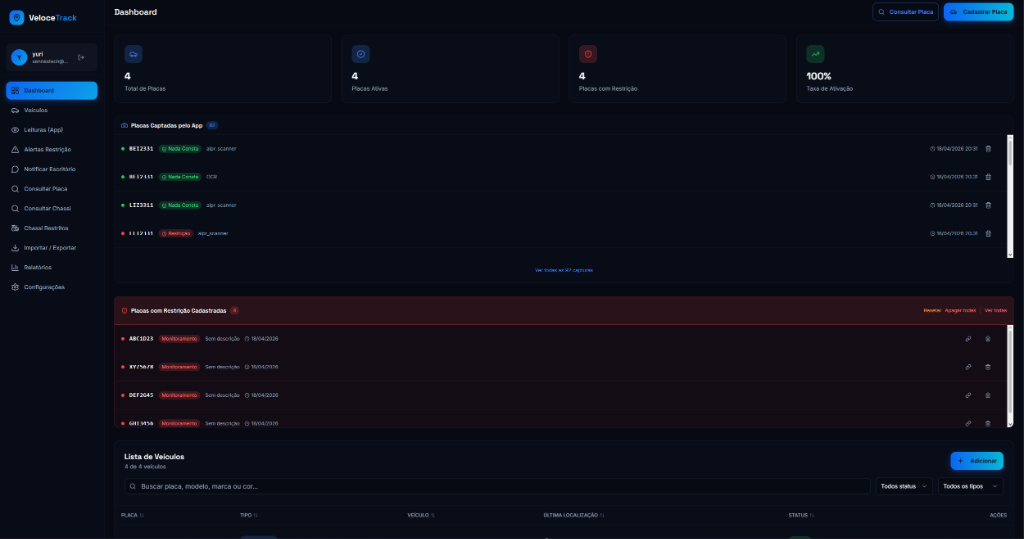Focus the Buscar placa, modelo search field
Screen dimensions: 1024x539
(497, 487)
